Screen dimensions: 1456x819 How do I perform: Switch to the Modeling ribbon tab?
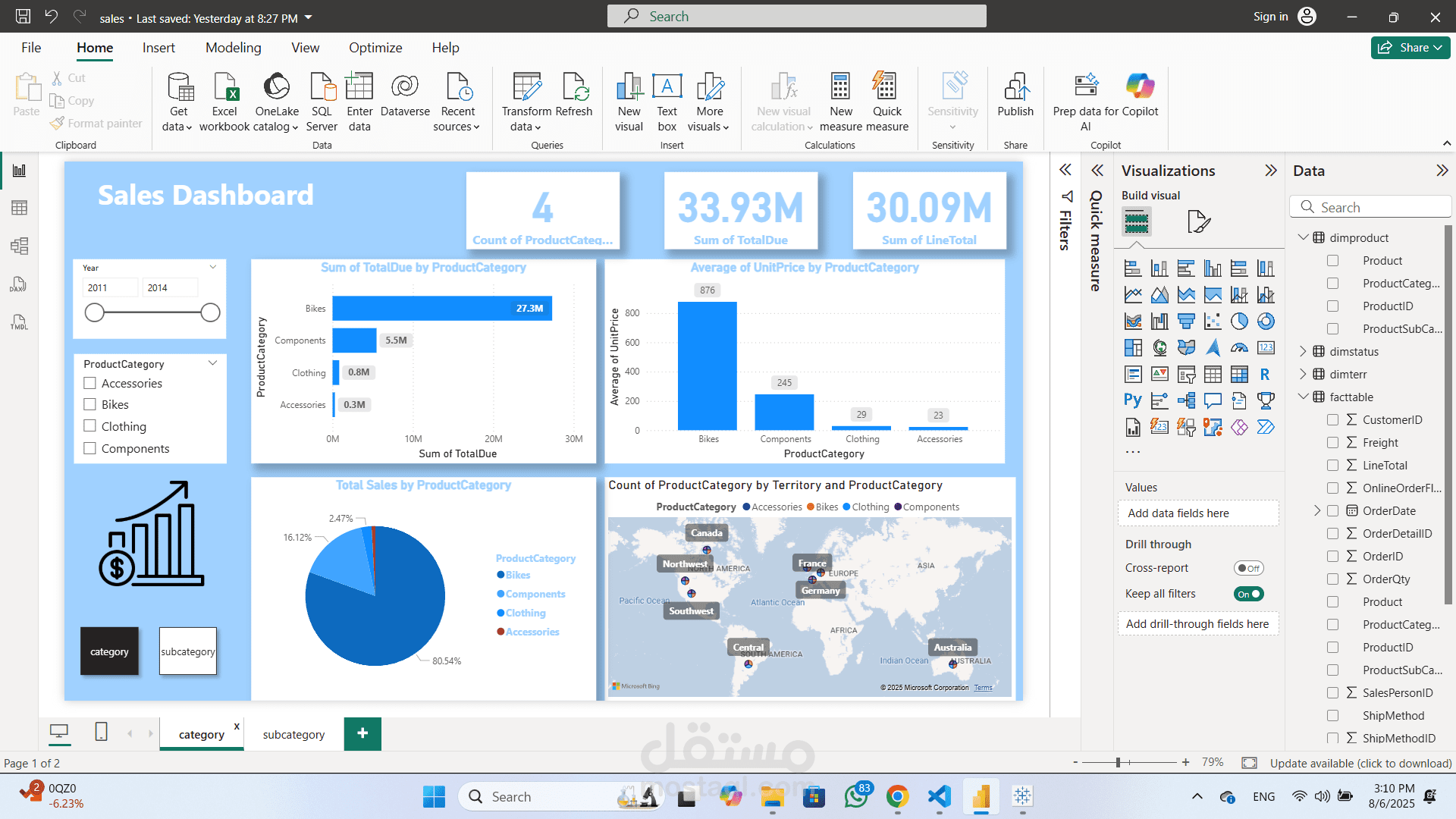point(233,48)
